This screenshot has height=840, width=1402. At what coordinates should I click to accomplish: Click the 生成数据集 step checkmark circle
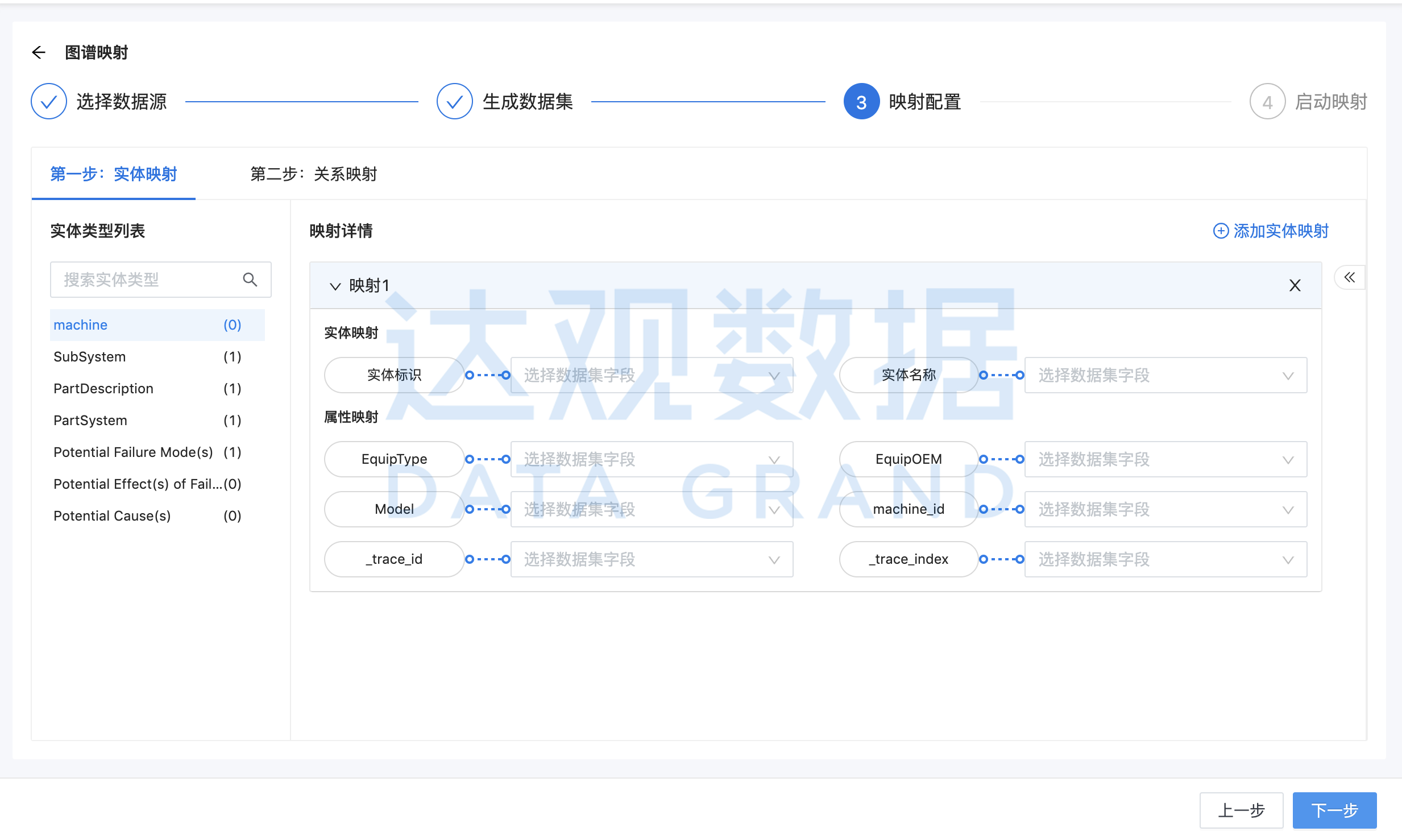(x=454, y=102)
